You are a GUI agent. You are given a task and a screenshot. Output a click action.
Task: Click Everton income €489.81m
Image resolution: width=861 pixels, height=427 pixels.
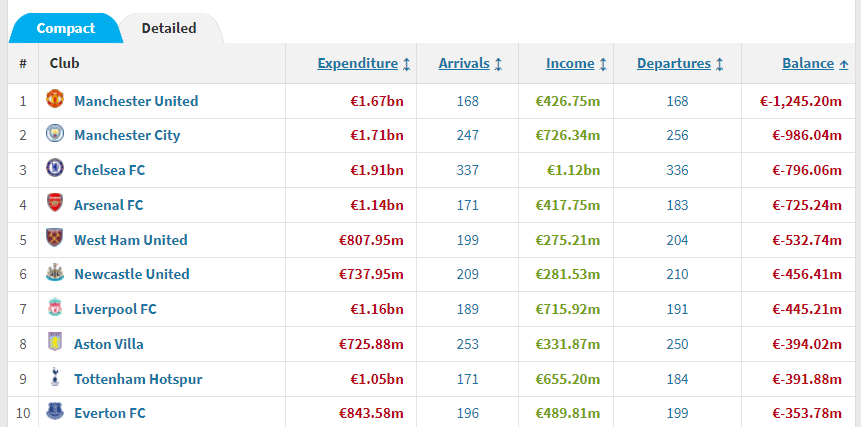pyautogui.click(x=568, y=413)
